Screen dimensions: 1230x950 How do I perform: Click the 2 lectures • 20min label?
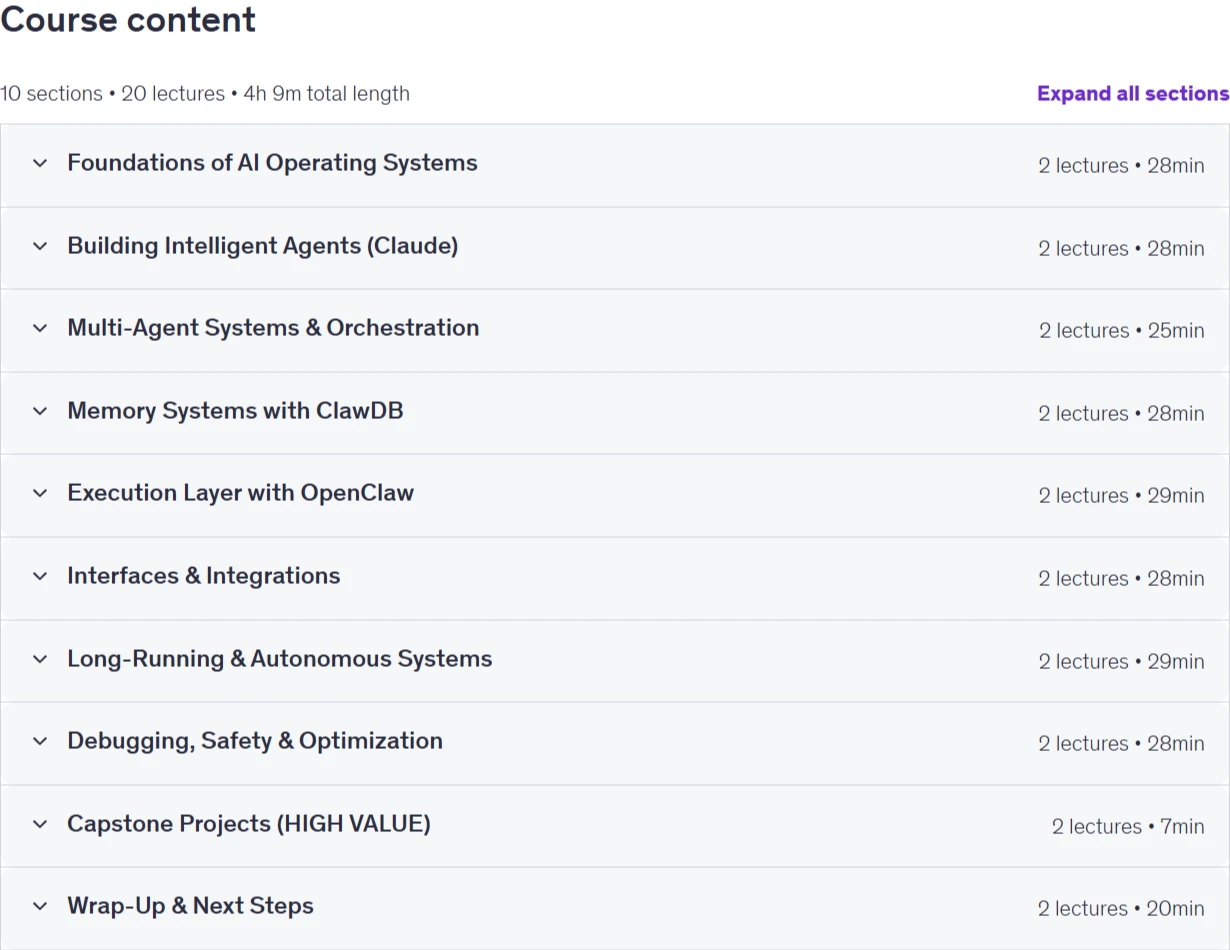[x=1121, y=909]
